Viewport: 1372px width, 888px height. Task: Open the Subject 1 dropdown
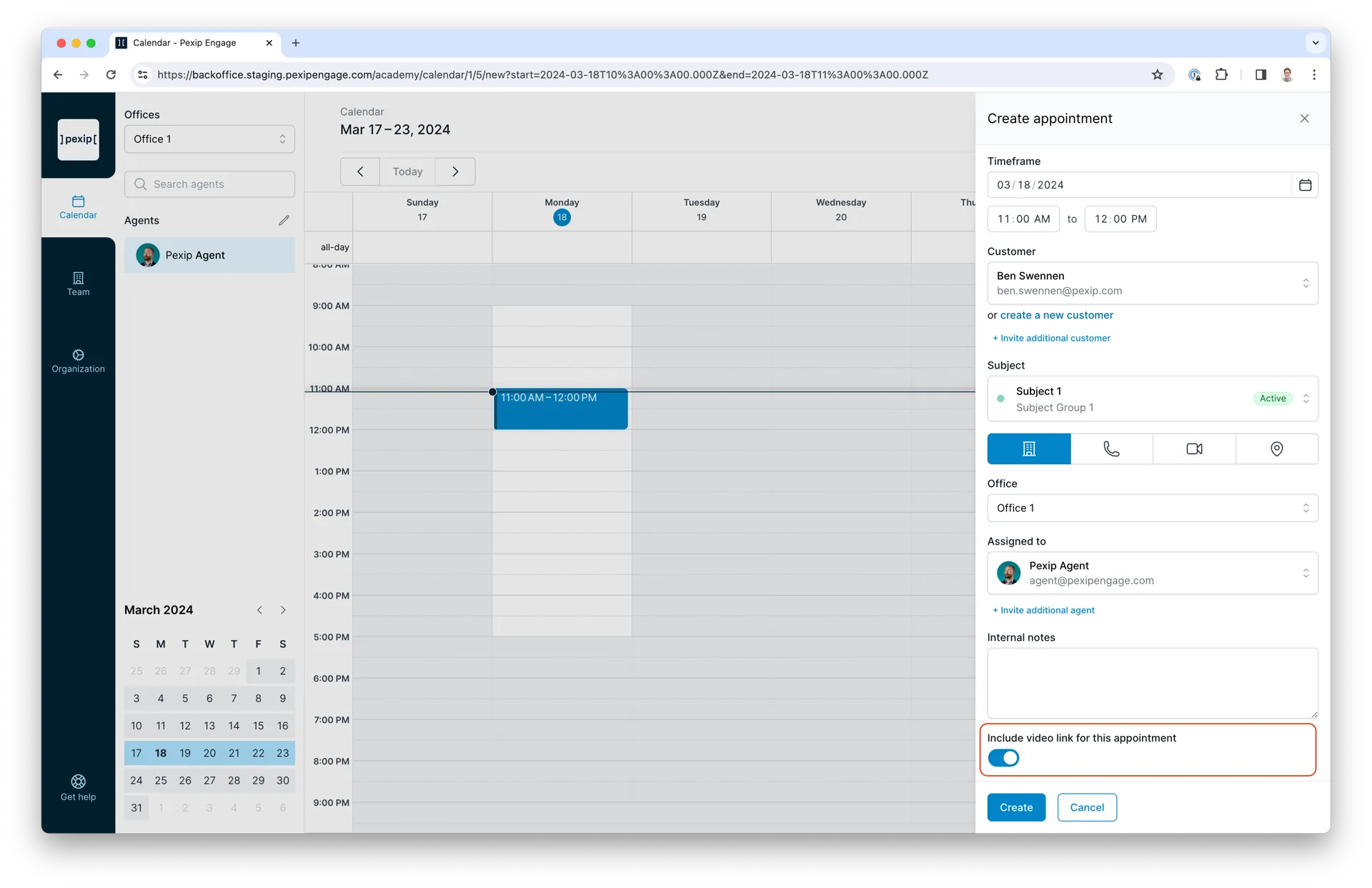pyautogui.click(x=1153, y=399)
